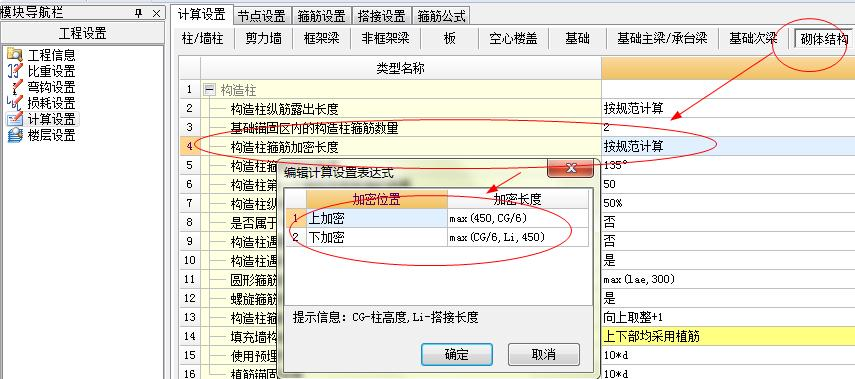The image size is (855, 379).
Task: Click the 取消 button
Action: 543,354
